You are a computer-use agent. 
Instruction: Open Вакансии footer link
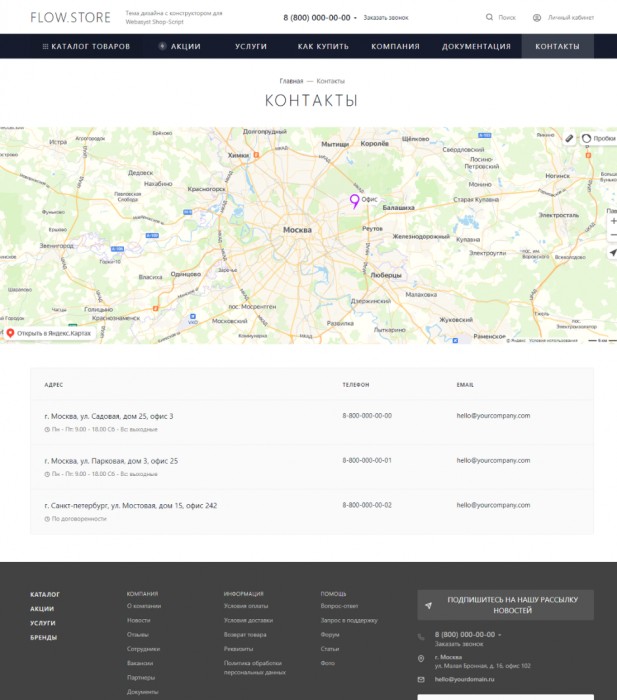140,663
